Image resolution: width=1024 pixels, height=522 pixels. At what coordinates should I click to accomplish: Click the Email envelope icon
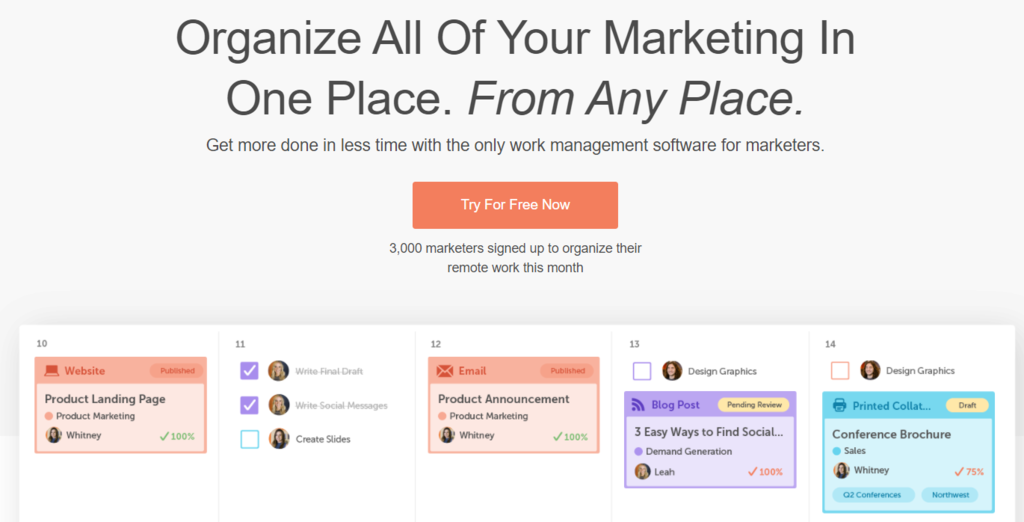tap(445, 371)
